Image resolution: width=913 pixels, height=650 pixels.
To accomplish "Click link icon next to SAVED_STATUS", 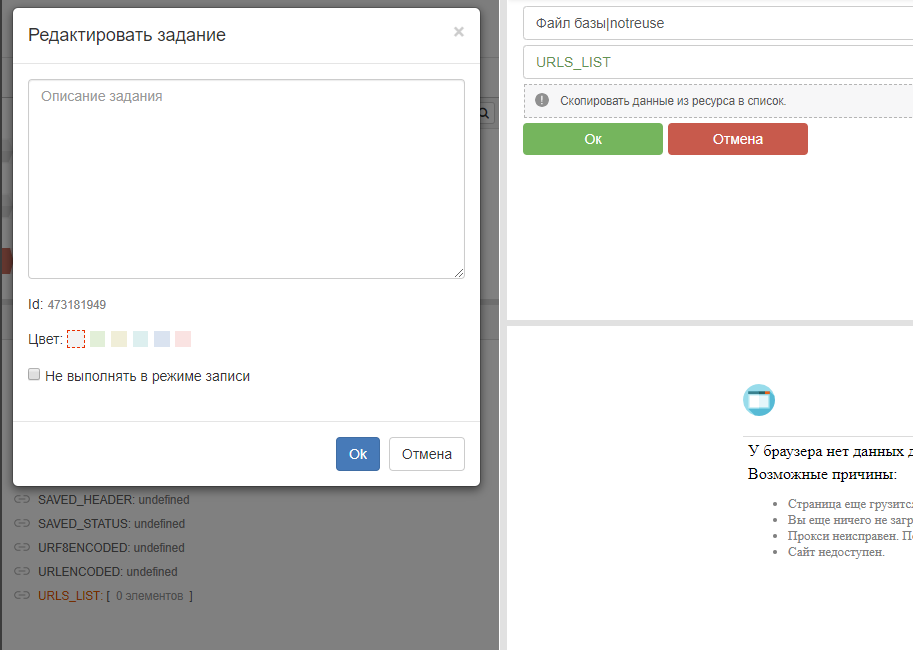I will point(22,523).
